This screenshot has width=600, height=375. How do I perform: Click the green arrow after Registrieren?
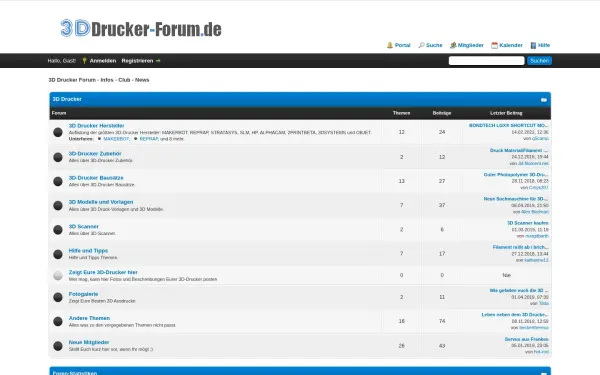pos(158,60)
